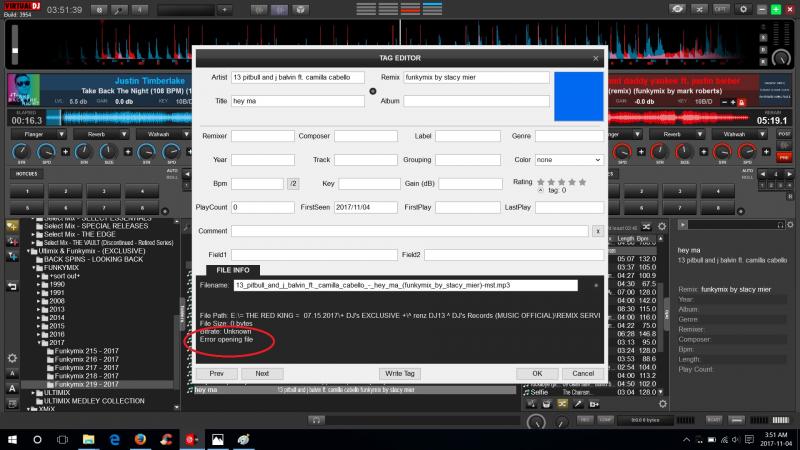Open Cortana search circle
Viewport: 800px width, 450px height.
pyautogui.click(x=37, y=439)
